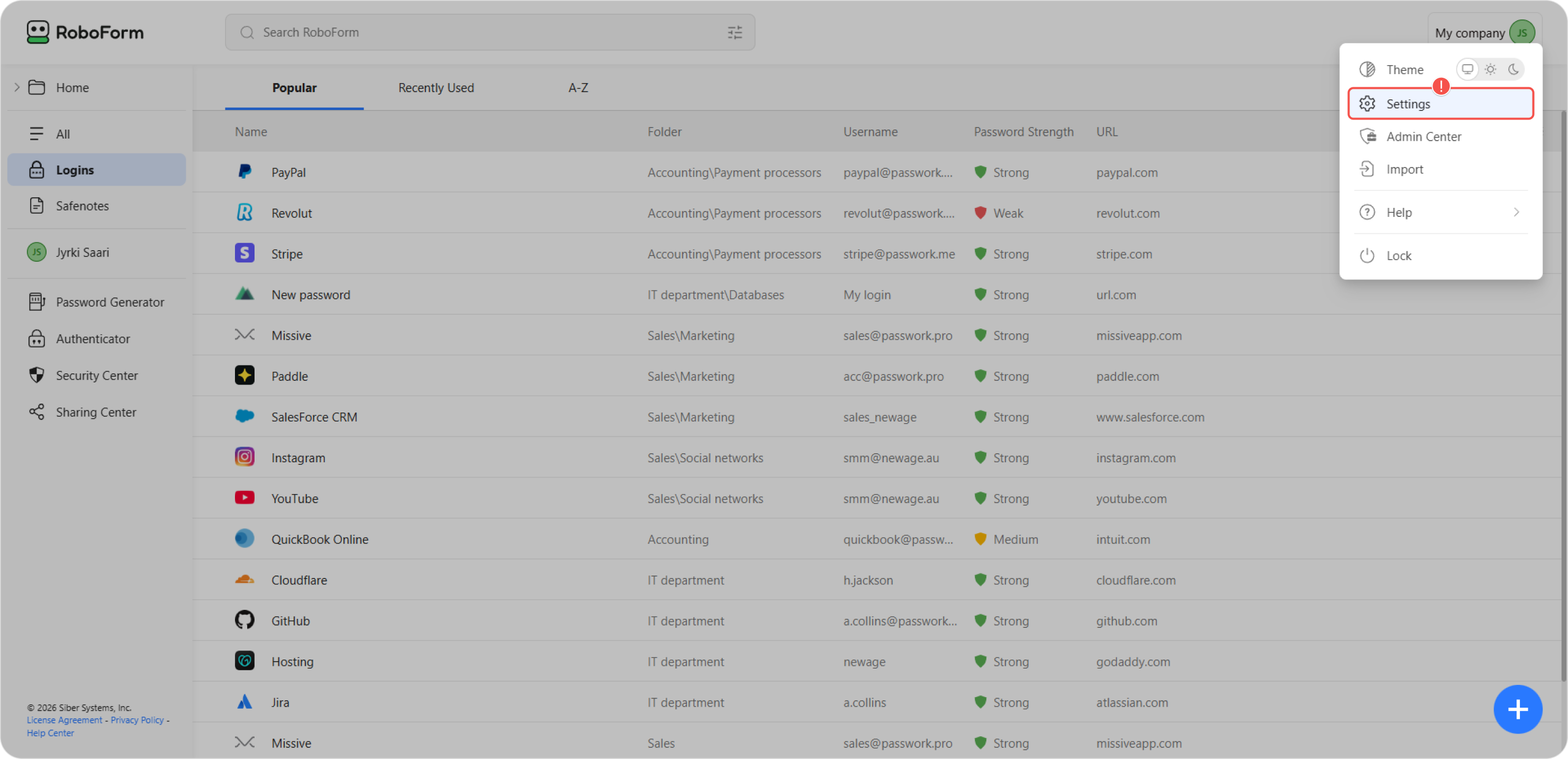1568x759 pixels.
Task: Sort by the Folder column header
Action: click(664, 132)
